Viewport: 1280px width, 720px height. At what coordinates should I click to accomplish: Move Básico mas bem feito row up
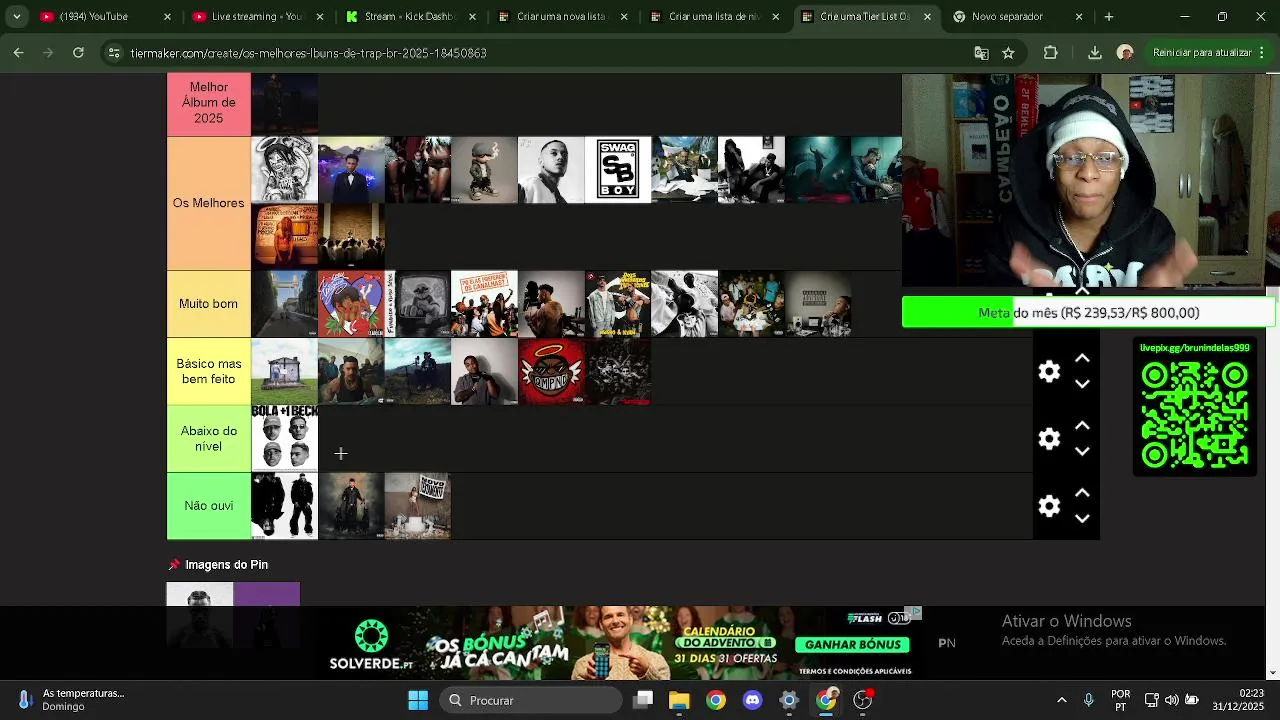pos(1082,359)
